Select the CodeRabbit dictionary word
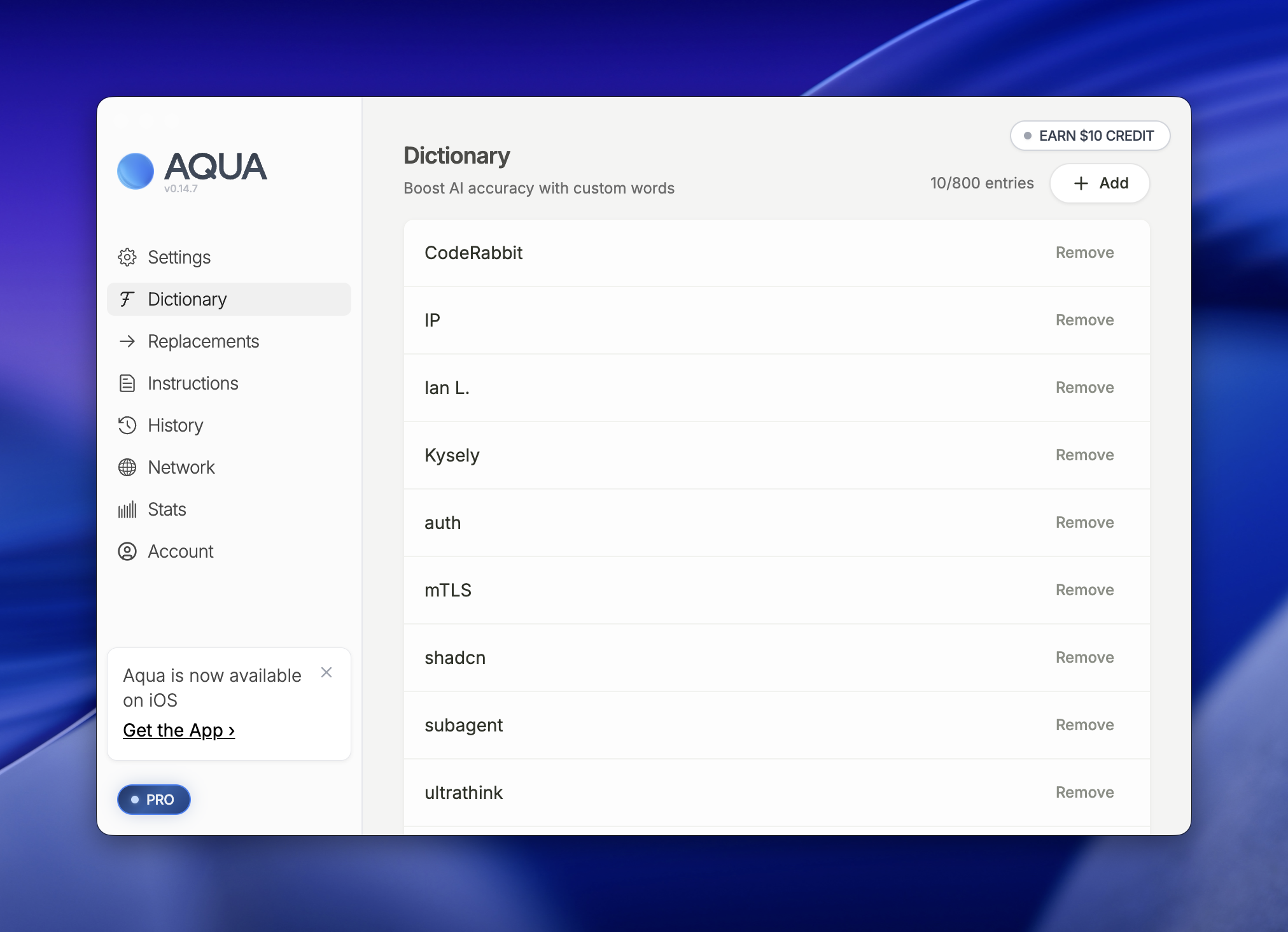 [x=473, y=253]
